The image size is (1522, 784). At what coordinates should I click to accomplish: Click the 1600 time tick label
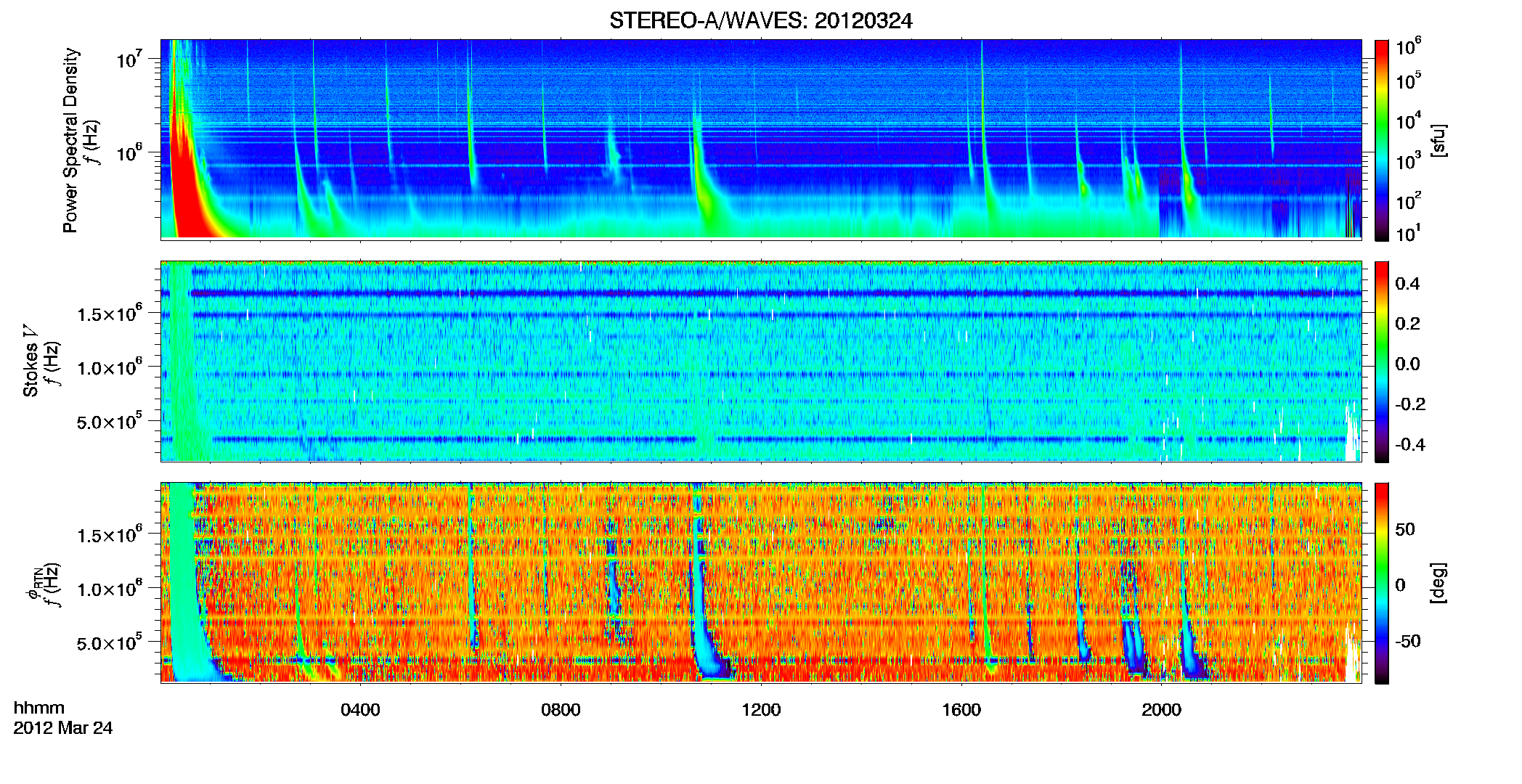pyautogui.click(x=961, y=709)
